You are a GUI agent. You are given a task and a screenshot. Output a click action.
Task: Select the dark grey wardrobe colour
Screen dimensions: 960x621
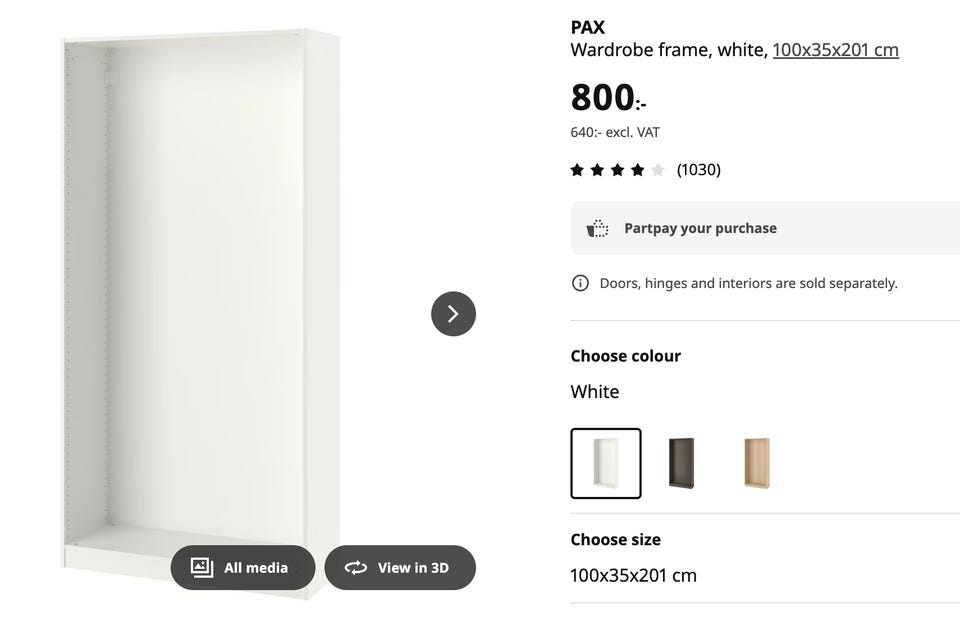681,463
